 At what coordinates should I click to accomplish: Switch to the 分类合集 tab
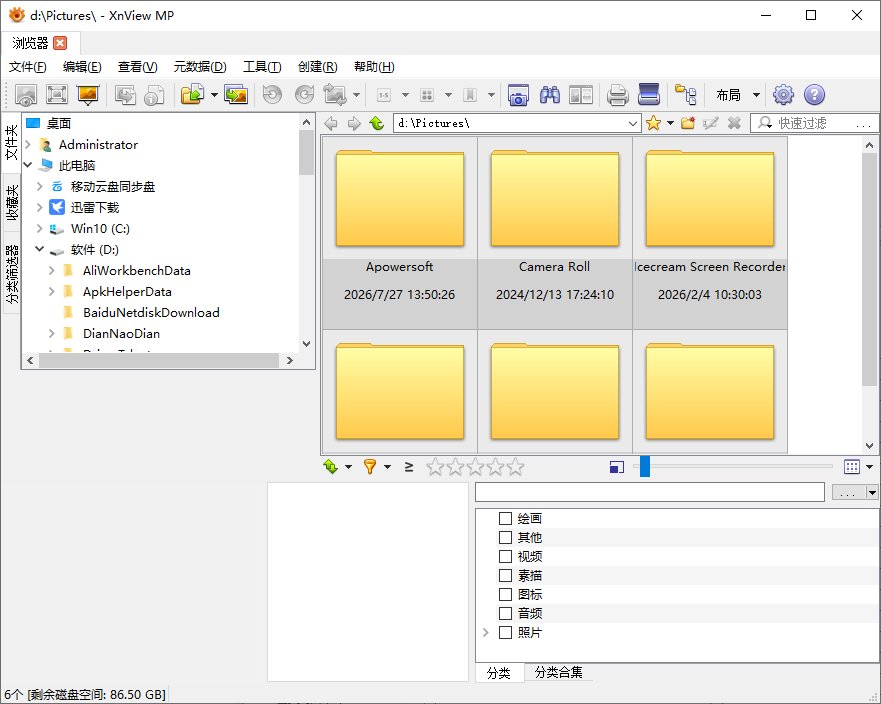[558, 672]
